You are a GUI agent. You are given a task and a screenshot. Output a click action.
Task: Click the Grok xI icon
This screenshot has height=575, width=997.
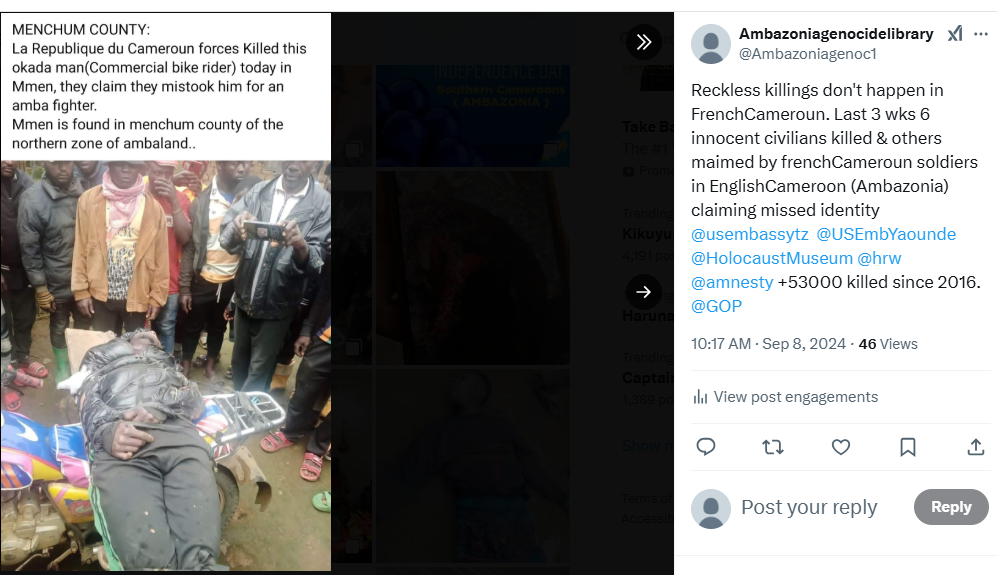[955, 34]
